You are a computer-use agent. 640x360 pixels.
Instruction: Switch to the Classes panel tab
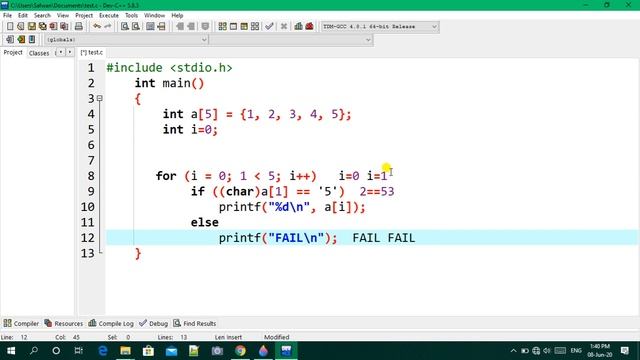tap(39, 53)
